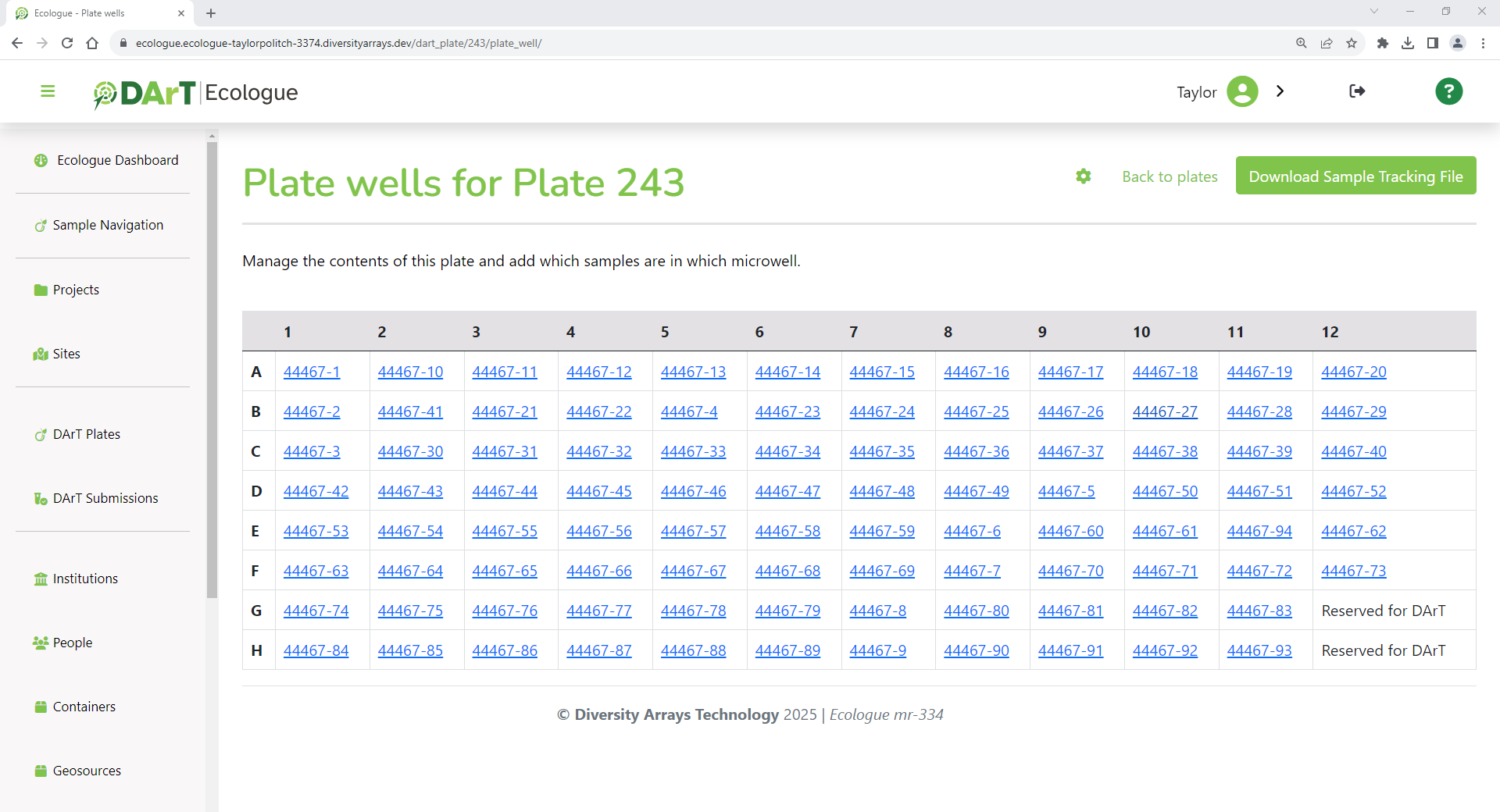Click the Sites sidebar icon
Viewport: 1500px width, 812px height.
(40, 354)
